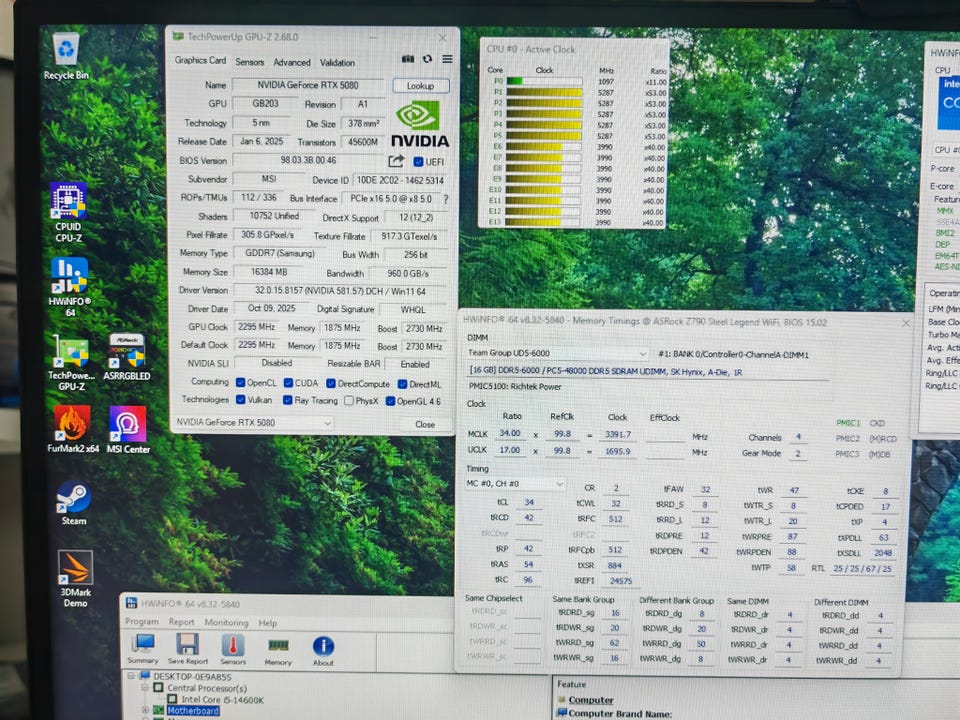Launch TechPowerUp GPU-Z desktop shortcut
The height and width of the screenshot is (720, 960).
(72, 362)
